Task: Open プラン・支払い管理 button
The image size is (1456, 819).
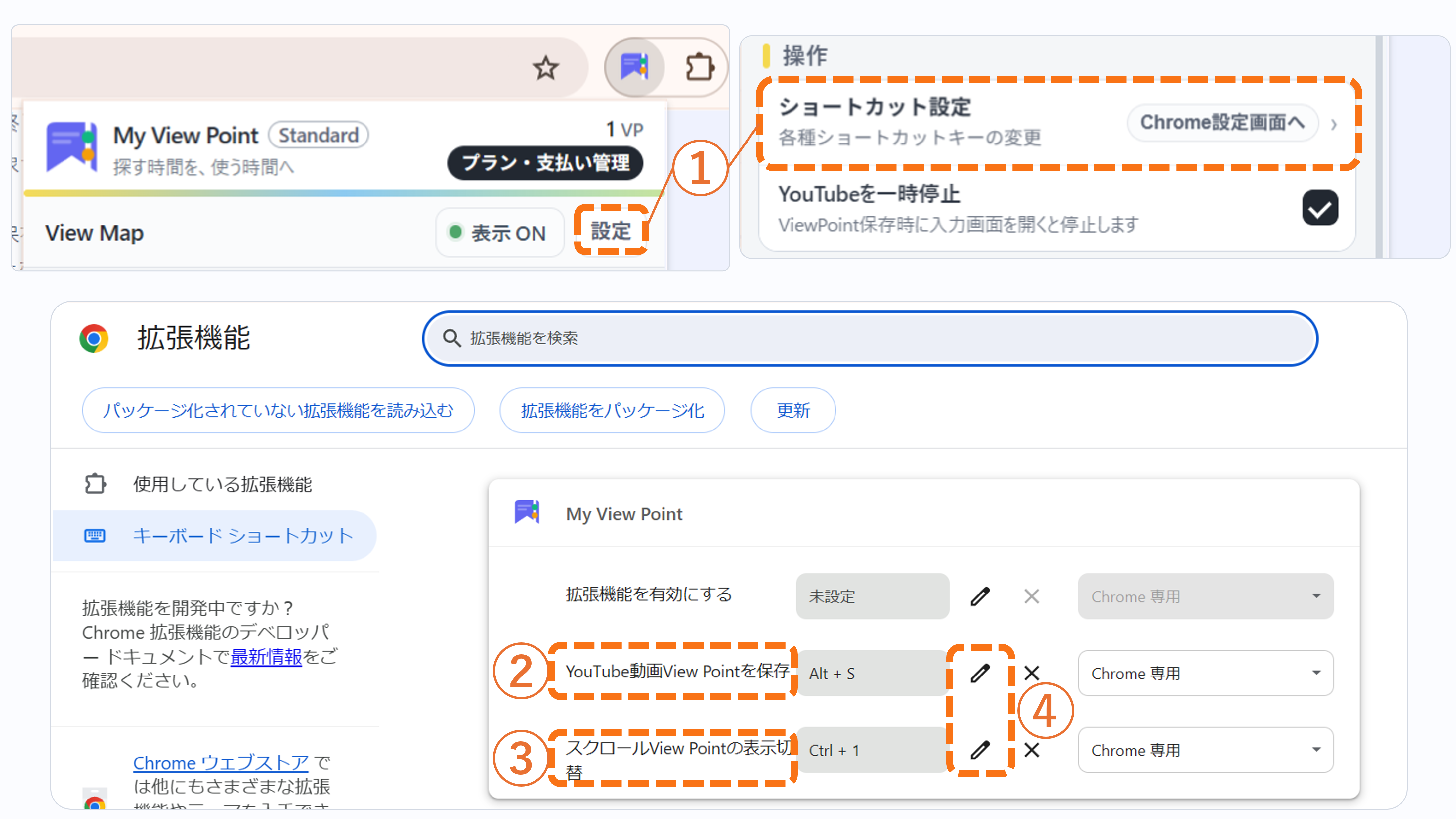Action: click(x=545, y=163)
